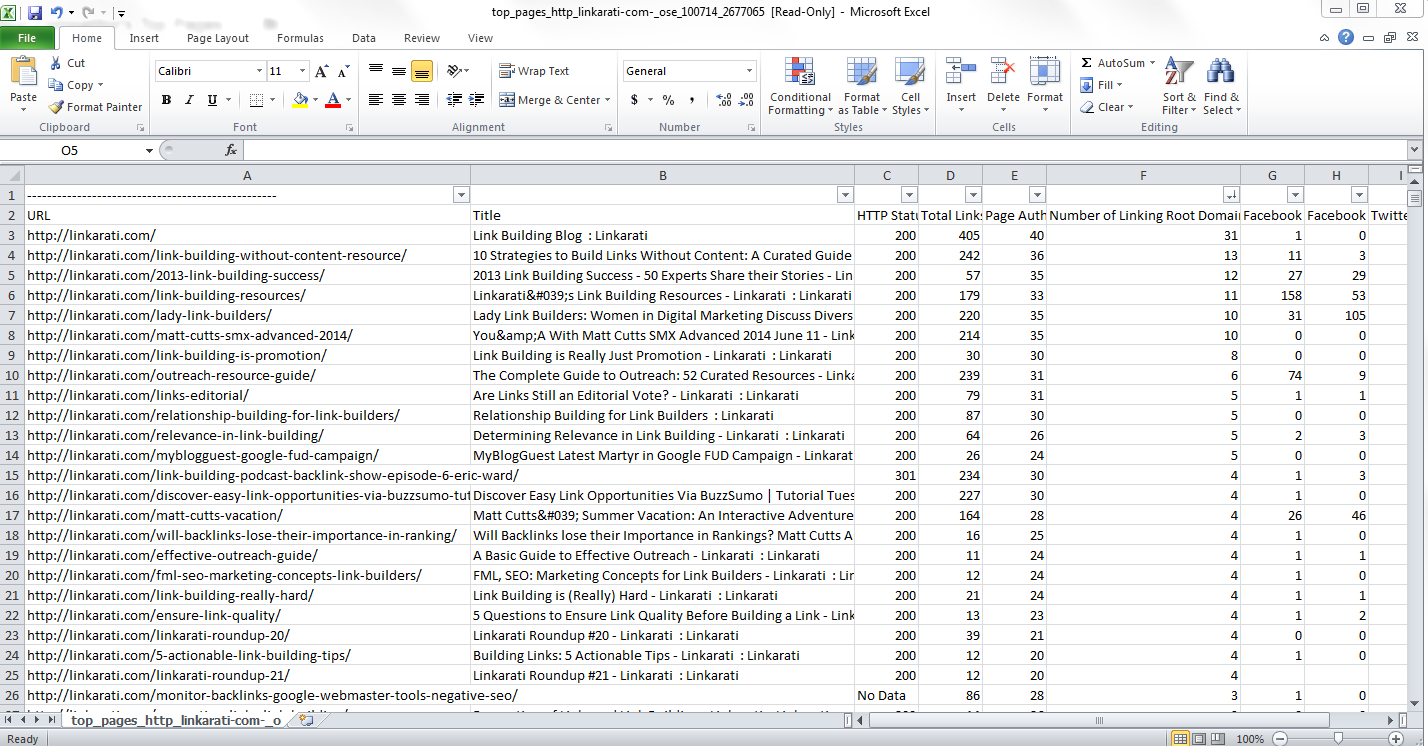Image resolution: width=1428 pixels, height=746 pixels.
Task: Click the Undo arrow icon
Action: click(x=57, y=13)
